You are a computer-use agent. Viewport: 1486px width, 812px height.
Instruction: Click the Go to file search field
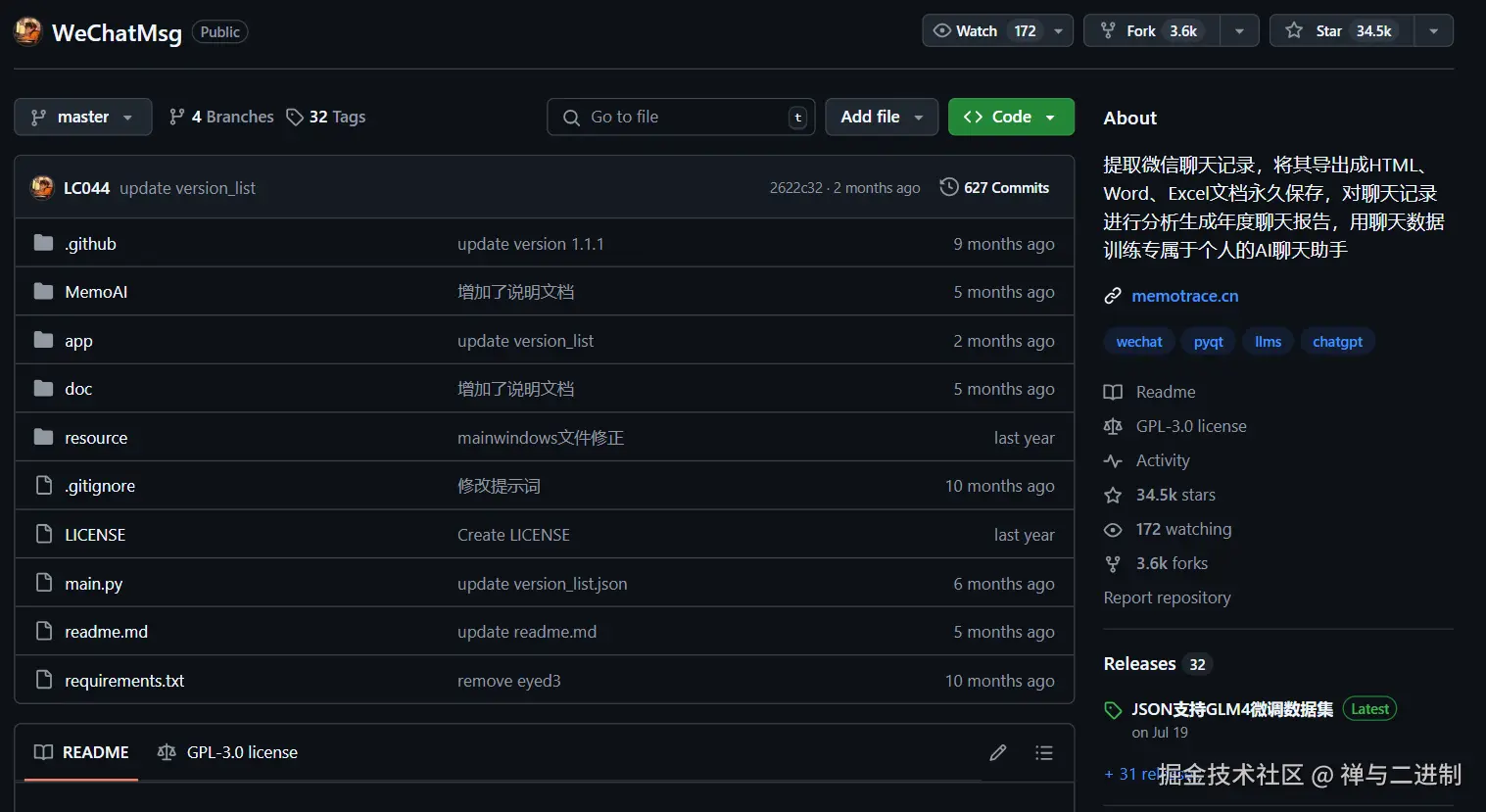(681, 117)
